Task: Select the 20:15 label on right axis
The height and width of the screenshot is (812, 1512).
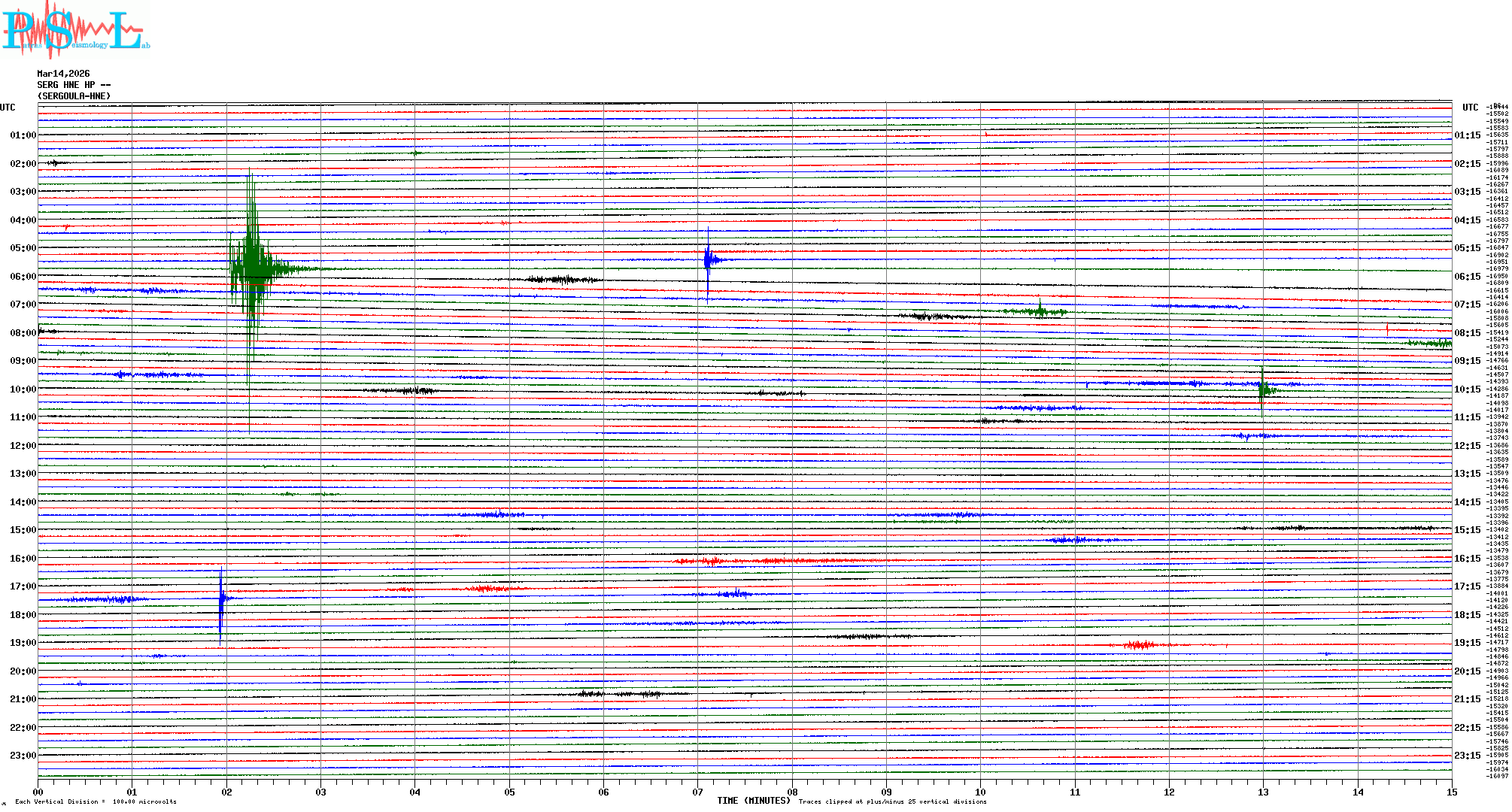Action: [1467, 671]
